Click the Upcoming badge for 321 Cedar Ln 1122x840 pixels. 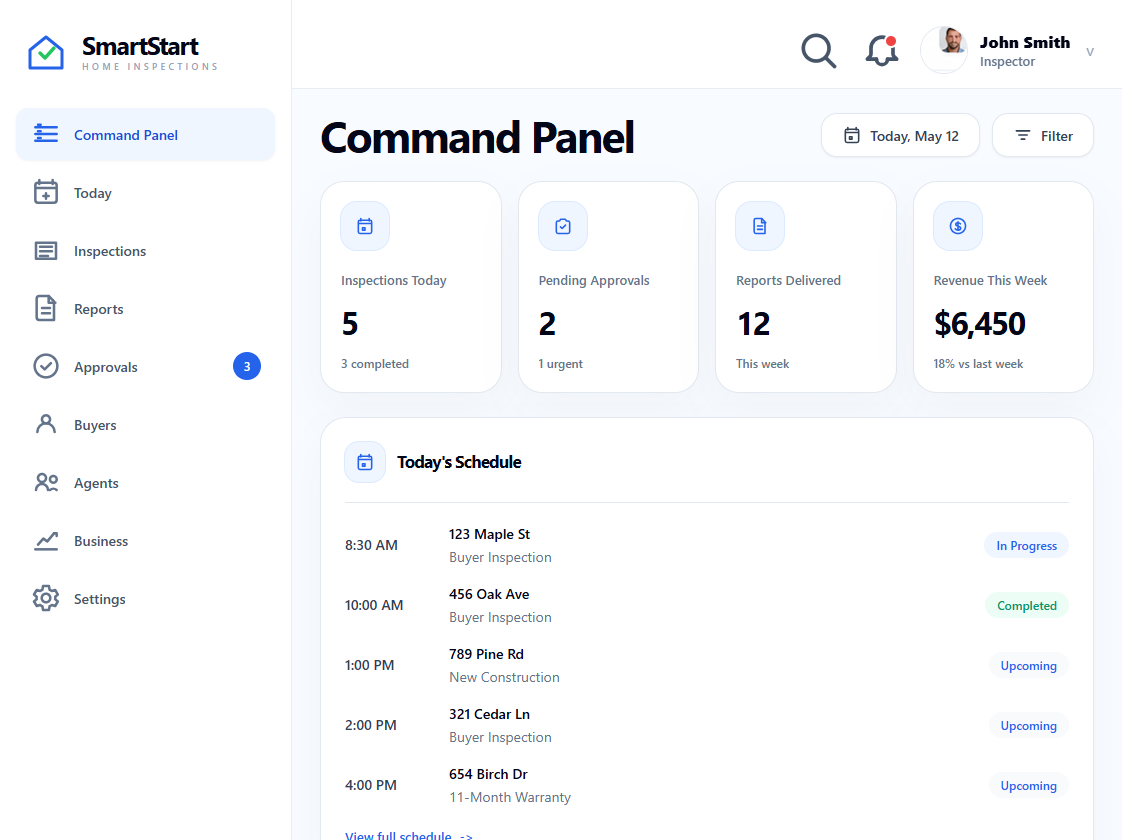click(x=1028, y=726)
